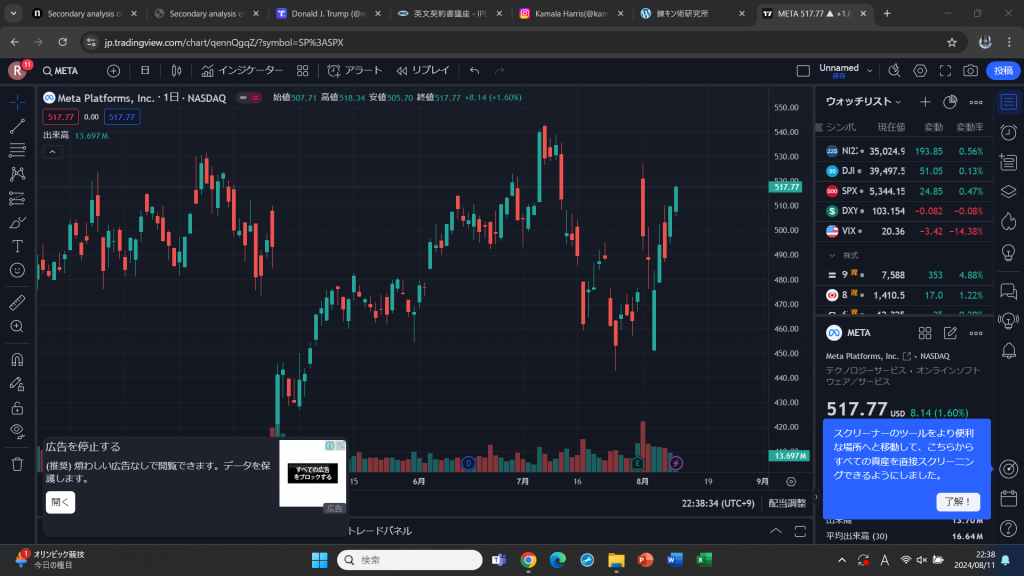The image size is (1024, 576).
Task: Click the ruler measure tool
Action: click(17, 302)
